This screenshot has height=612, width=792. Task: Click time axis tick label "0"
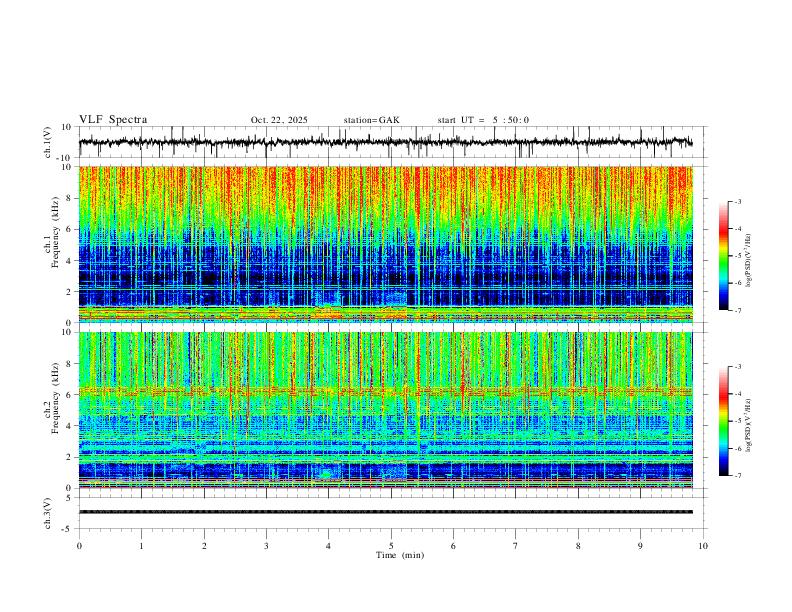tap(79, 546)
